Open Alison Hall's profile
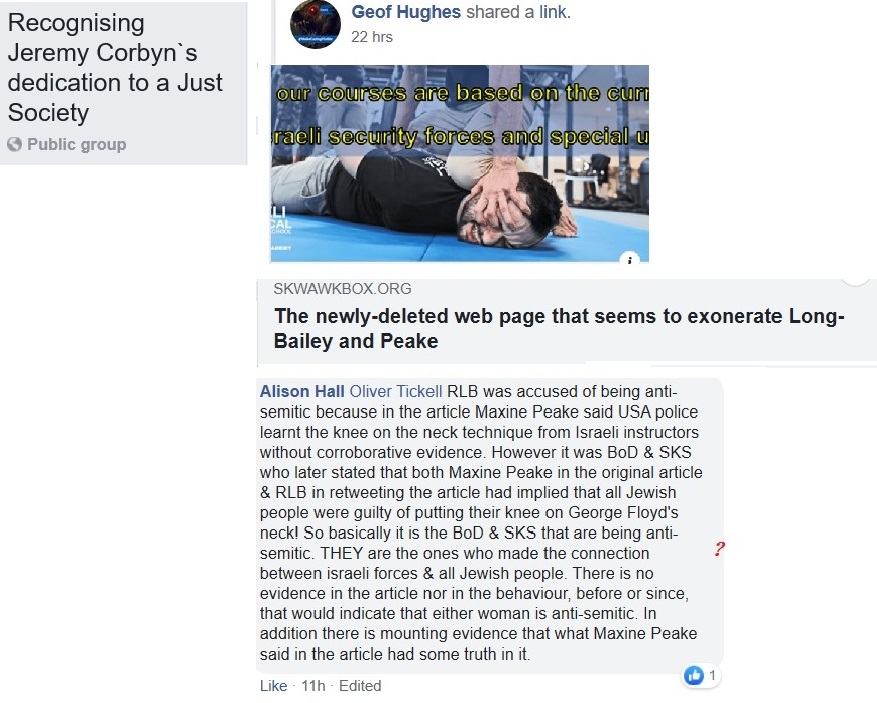 [x=302, y=391]
